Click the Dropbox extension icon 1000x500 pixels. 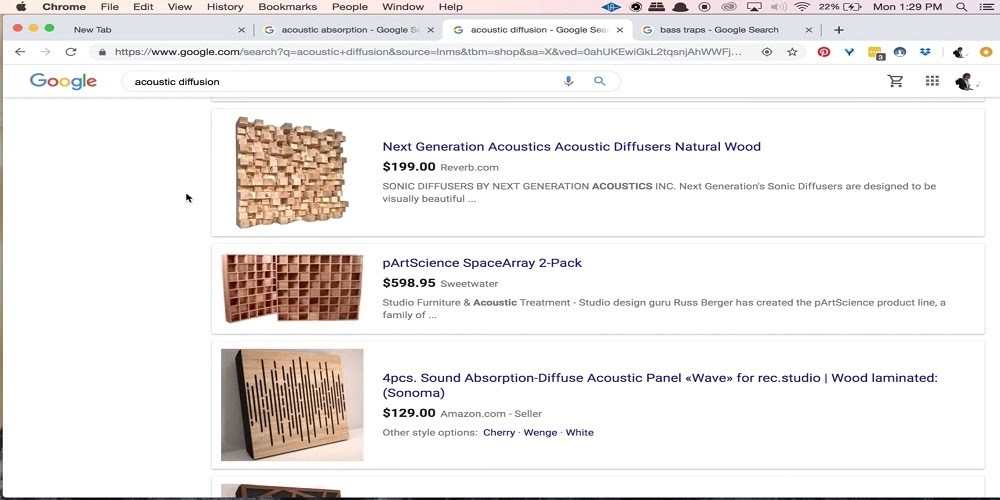coord(925,52)
